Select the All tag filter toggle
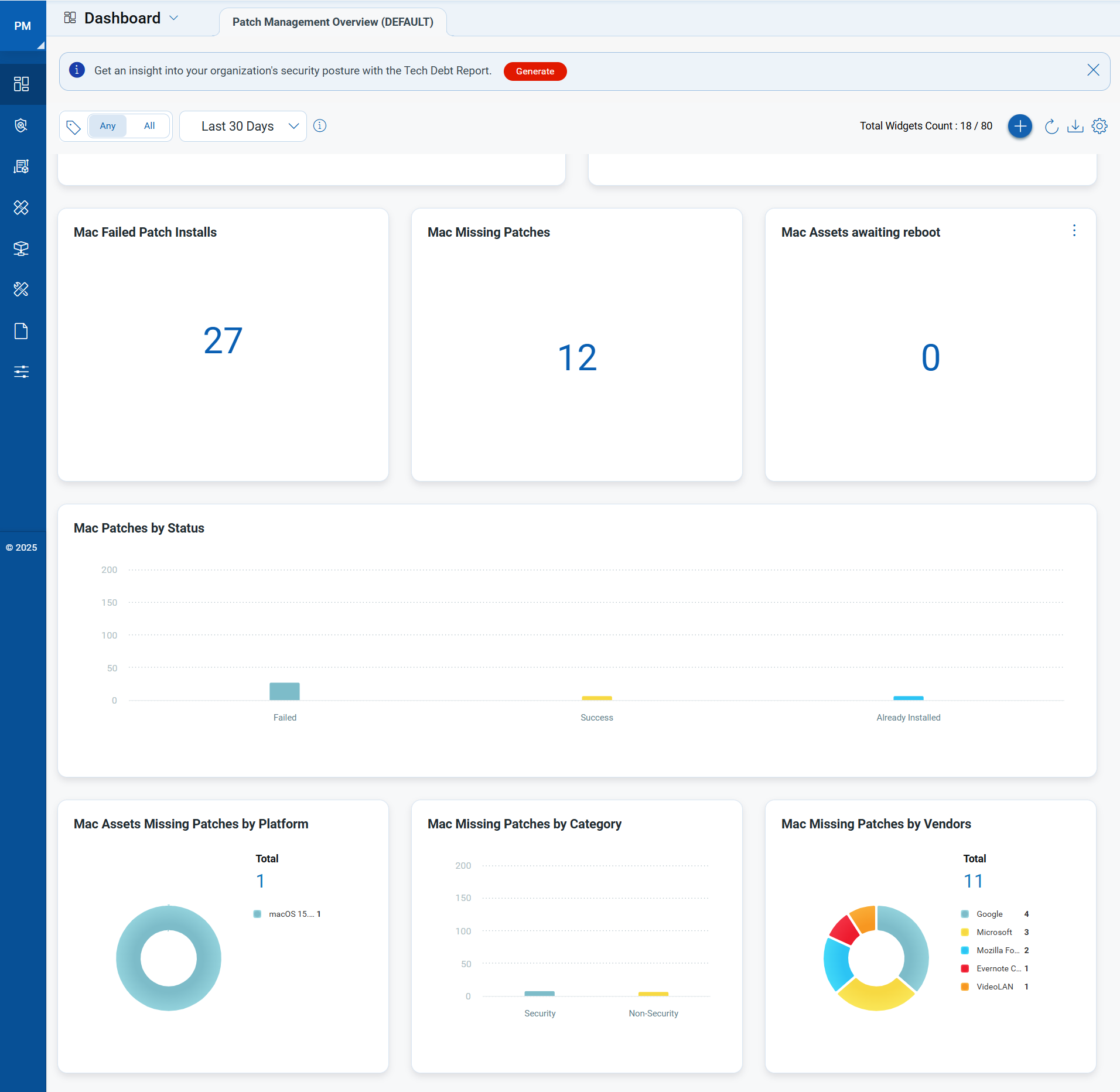 149,126
